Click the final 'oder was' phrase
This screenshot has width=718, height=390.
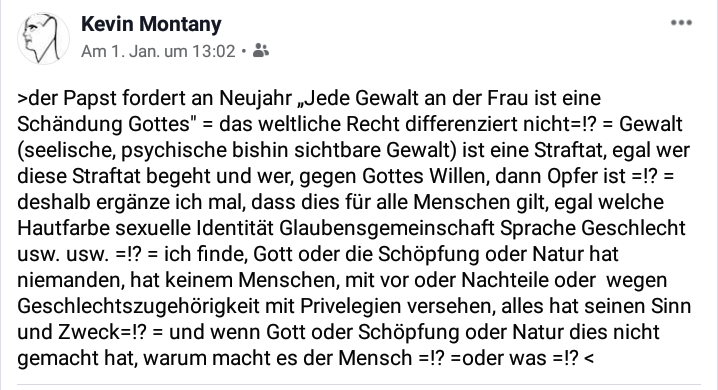[504, 358]
